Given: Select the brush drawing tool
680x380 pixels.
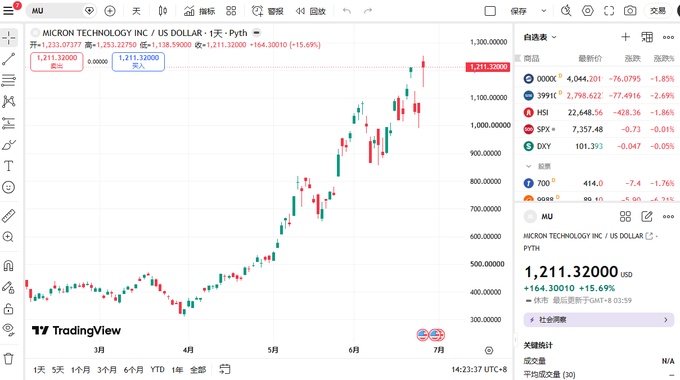Looking at the screenshot, I should tap(9, 144).
